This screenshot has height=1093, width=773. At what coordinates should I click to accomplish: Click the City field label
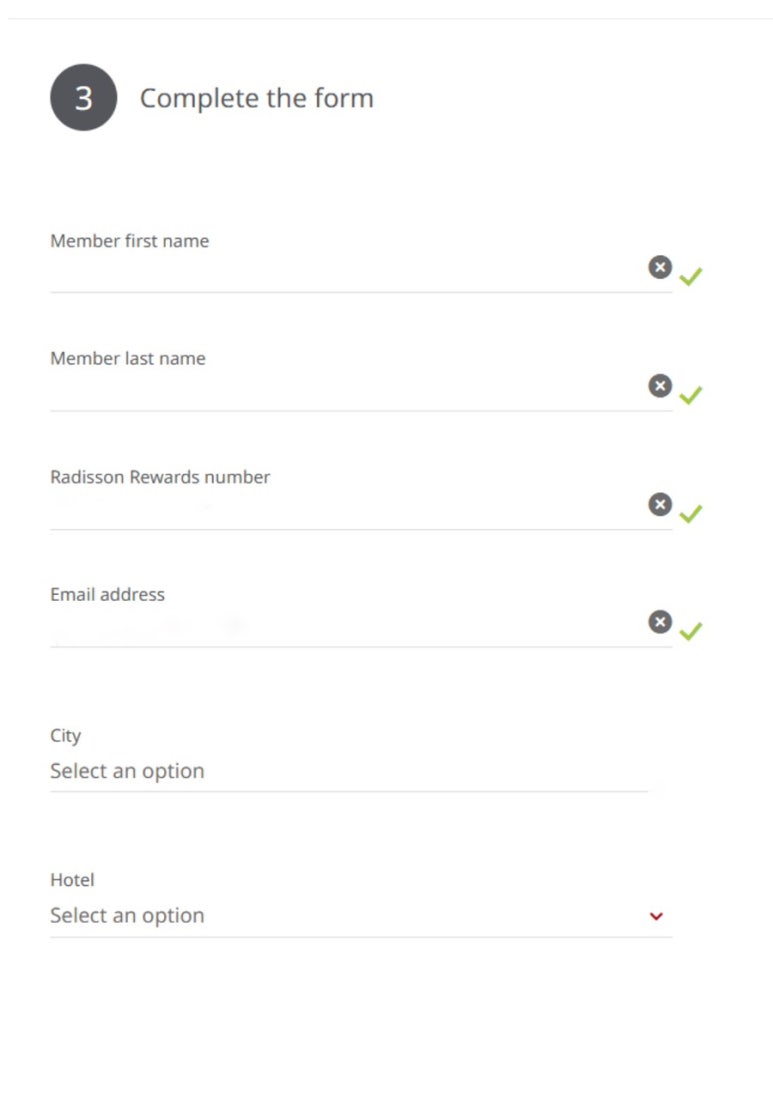pos(66,736)
